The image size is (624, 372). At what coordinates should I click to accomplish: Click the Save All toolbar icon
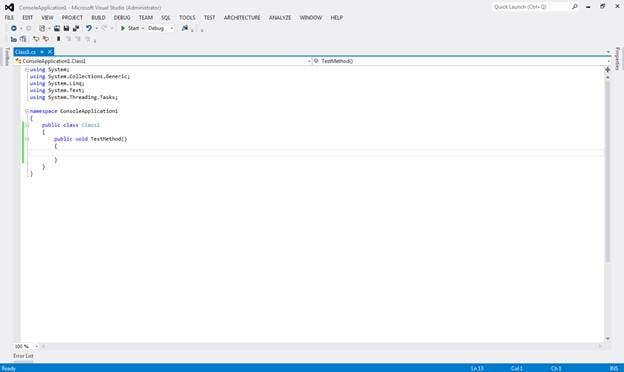76,28
